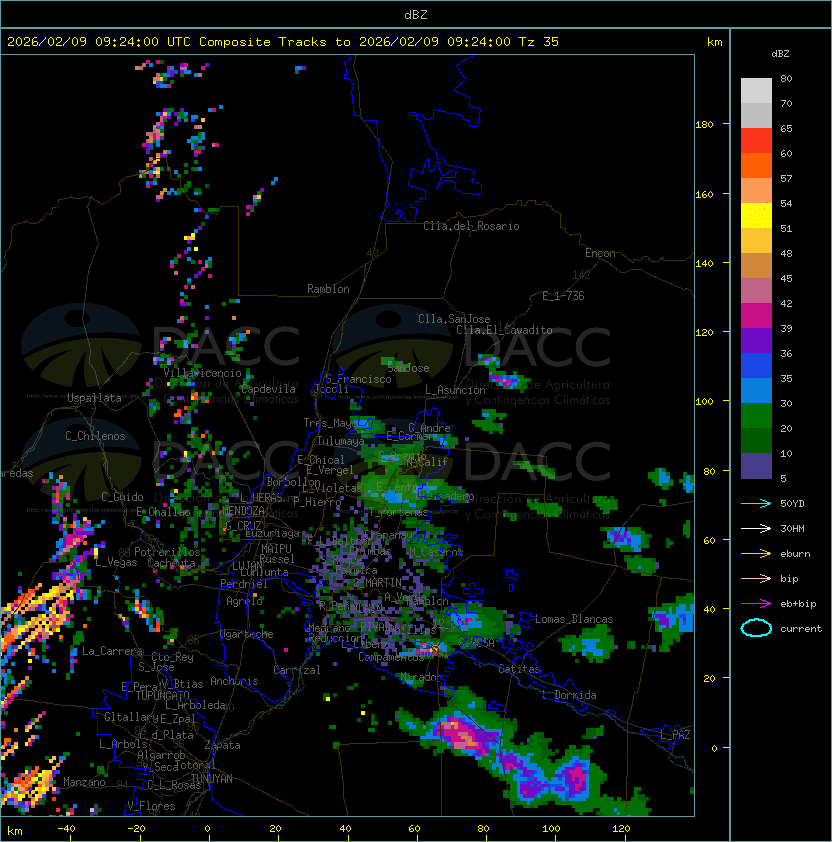This screenshot has width=832, height=842.
Task: Click the 'V_Flores' place label
Action: (151, 806)
